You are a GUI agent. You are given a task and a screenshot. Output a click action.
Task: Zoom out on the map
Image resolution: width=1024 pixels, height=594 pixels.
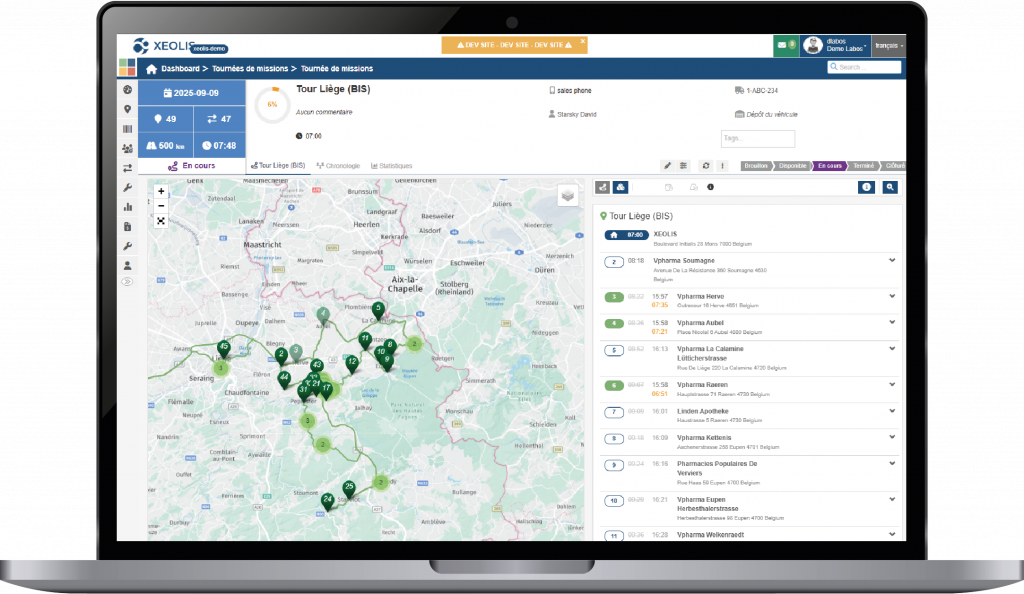(x=161, y=205)
